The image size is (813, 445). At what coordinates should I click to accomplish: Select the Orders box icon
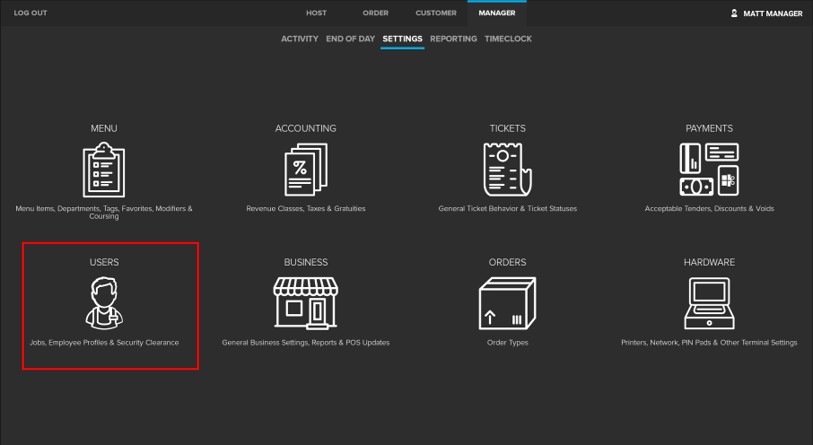507,303
